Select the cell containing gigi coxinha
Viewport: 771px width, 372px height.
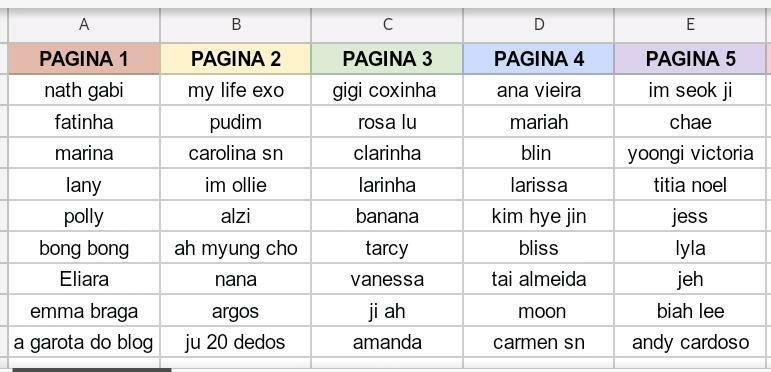387,90
